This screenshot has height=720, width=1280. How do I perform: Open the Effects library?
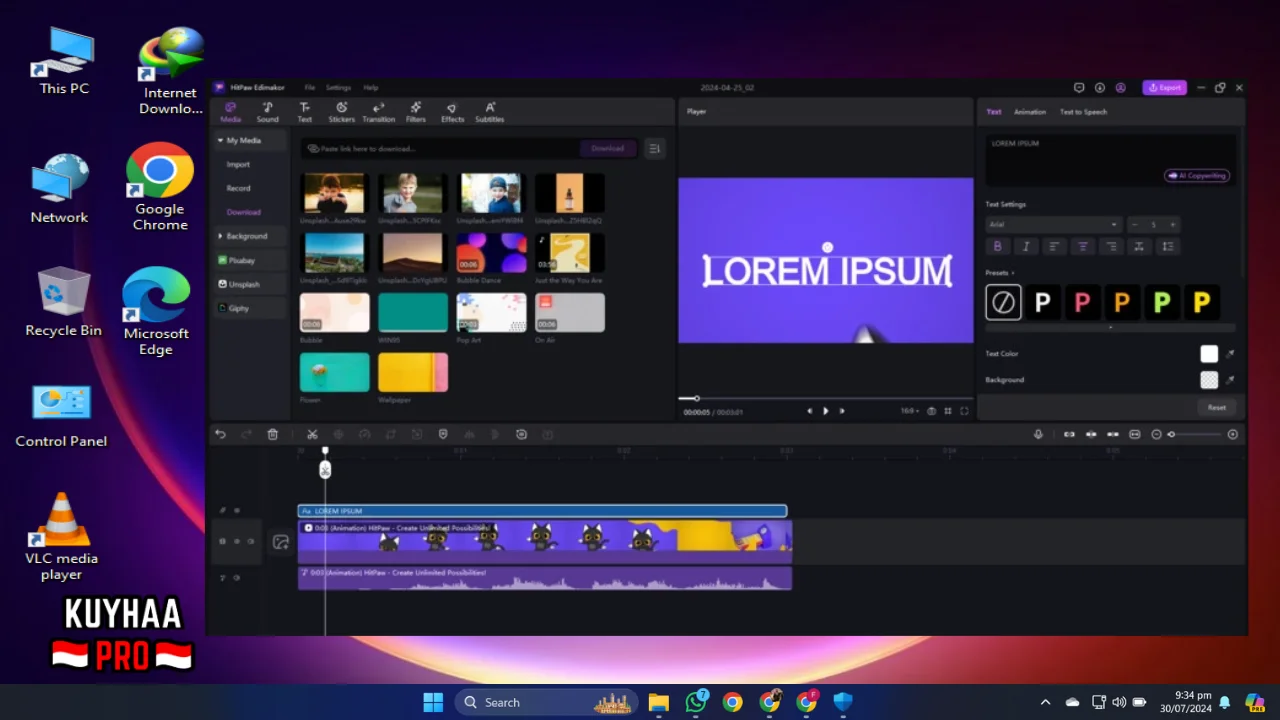click(452, 112)
